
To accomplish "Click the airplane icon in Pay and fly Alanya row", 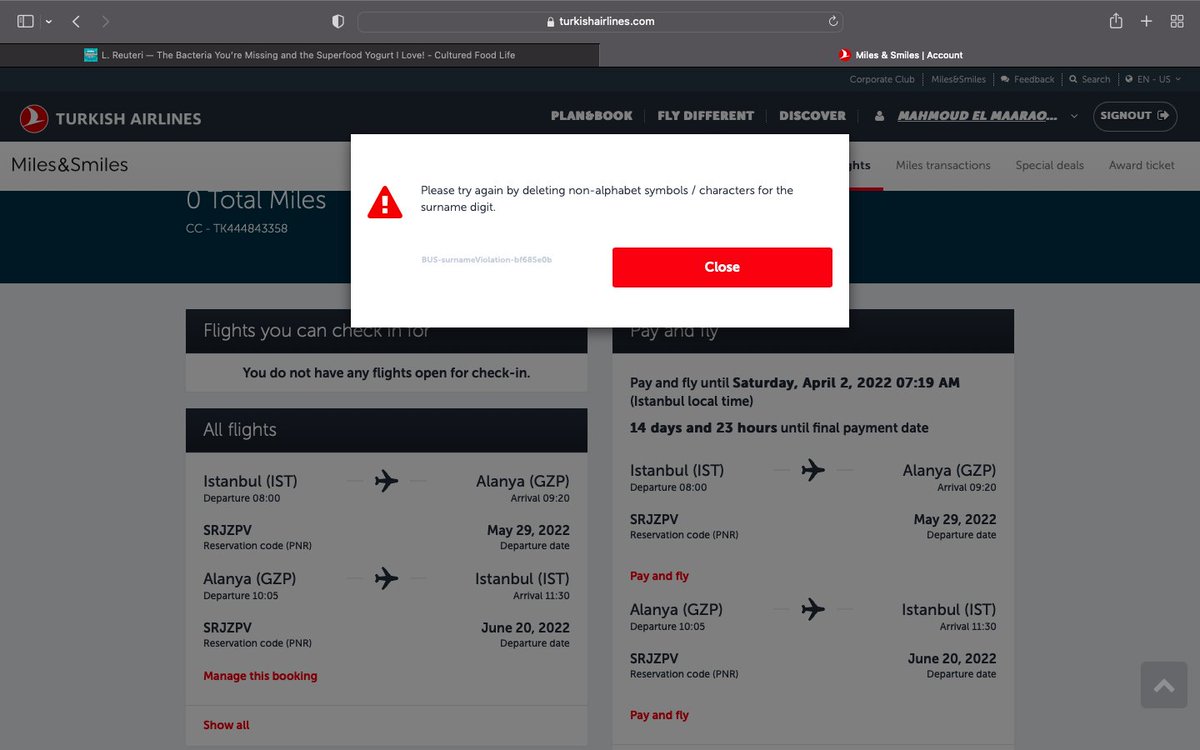I will (x=813, y=608).
